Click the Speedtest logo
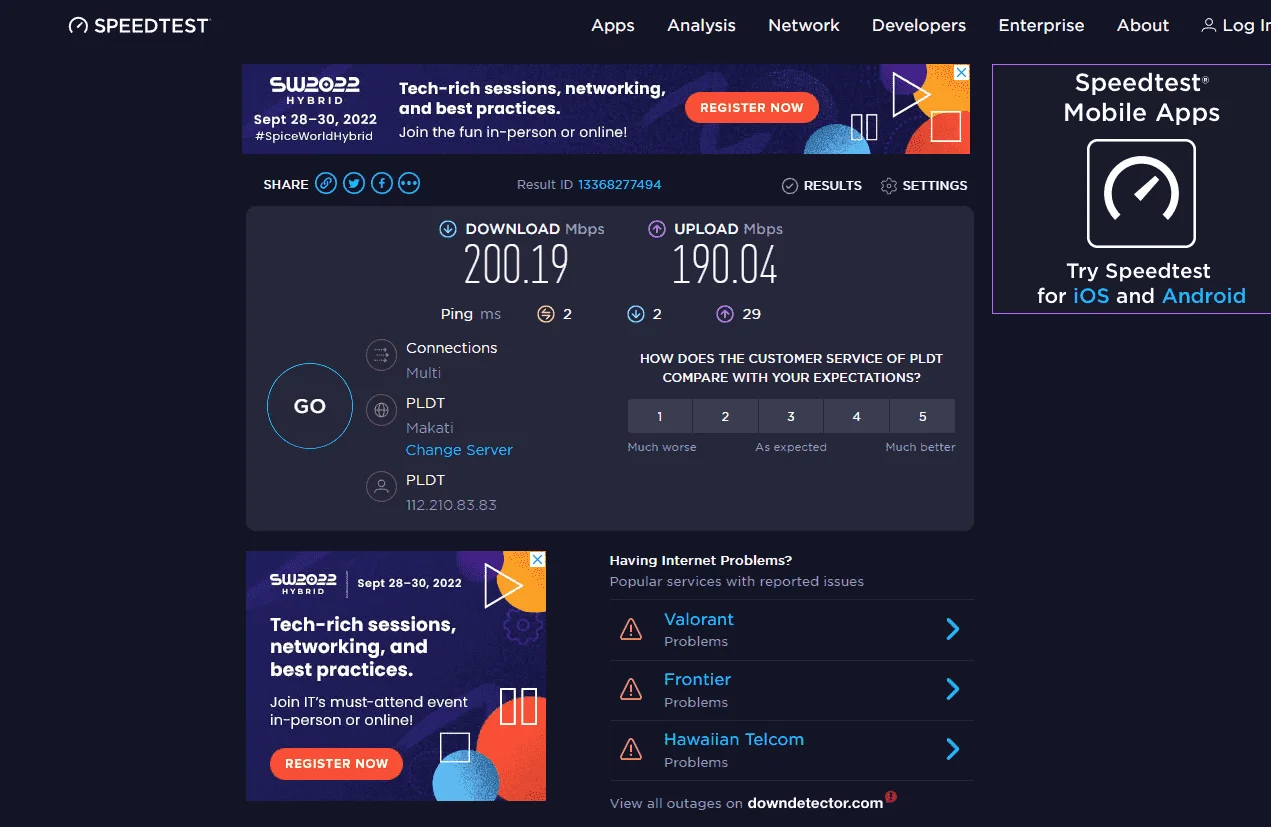Screen dimensions: 1271x827 (x=139, y=26)
